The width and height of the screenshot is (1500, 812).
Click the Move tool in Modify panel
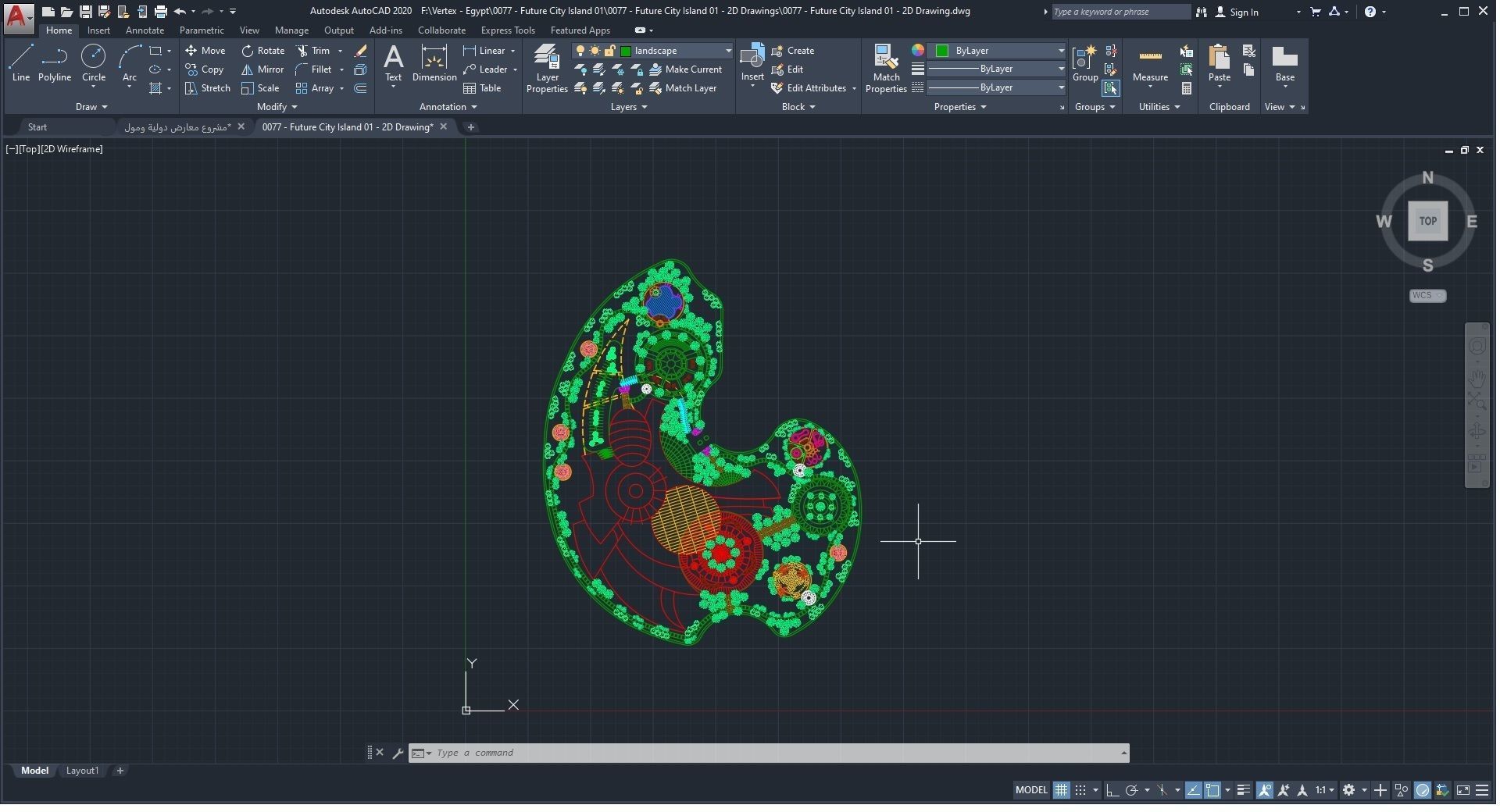(x=205, y=51)
